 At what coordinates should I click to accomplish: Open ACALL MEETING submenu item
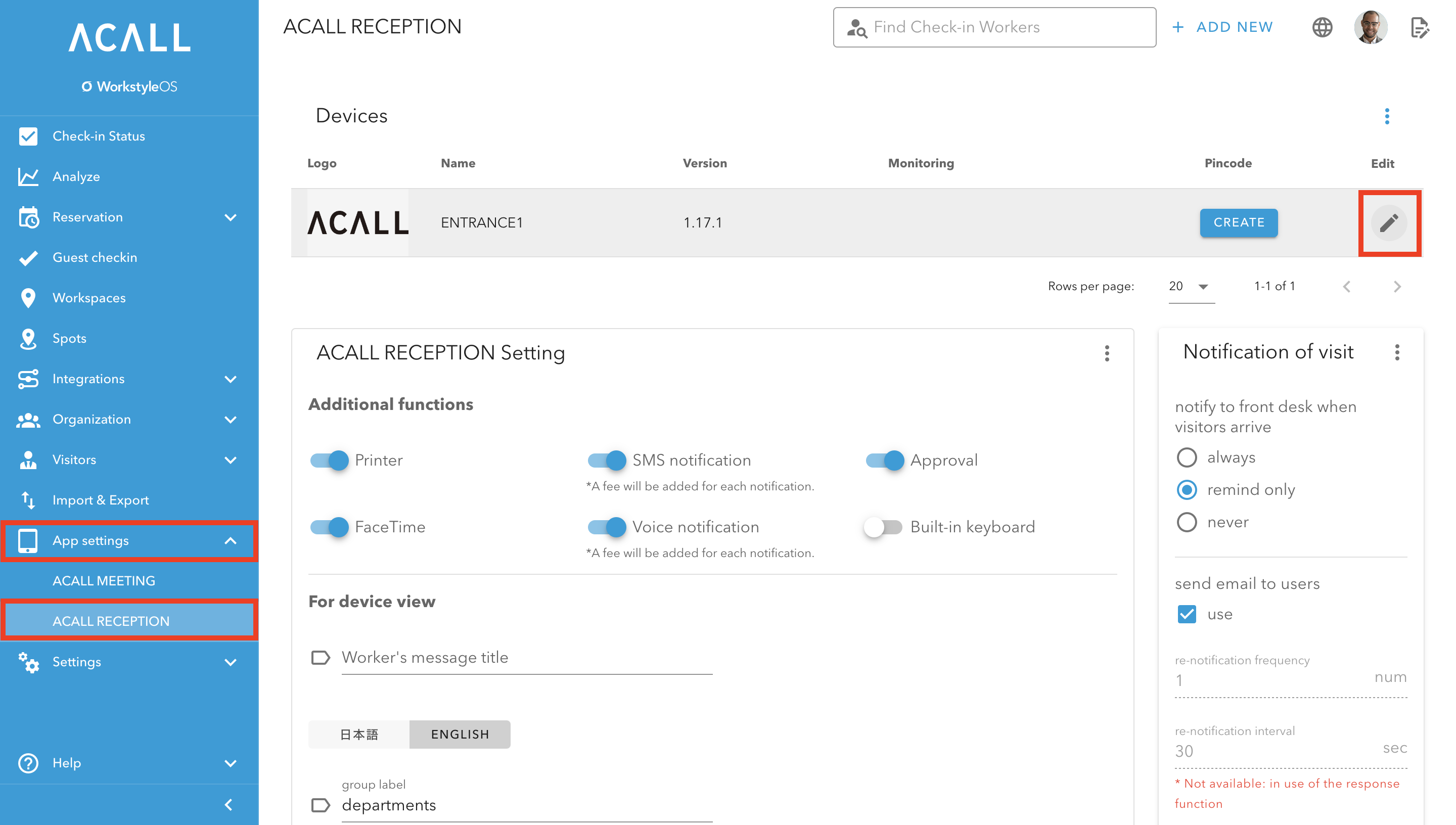[129, 581]
